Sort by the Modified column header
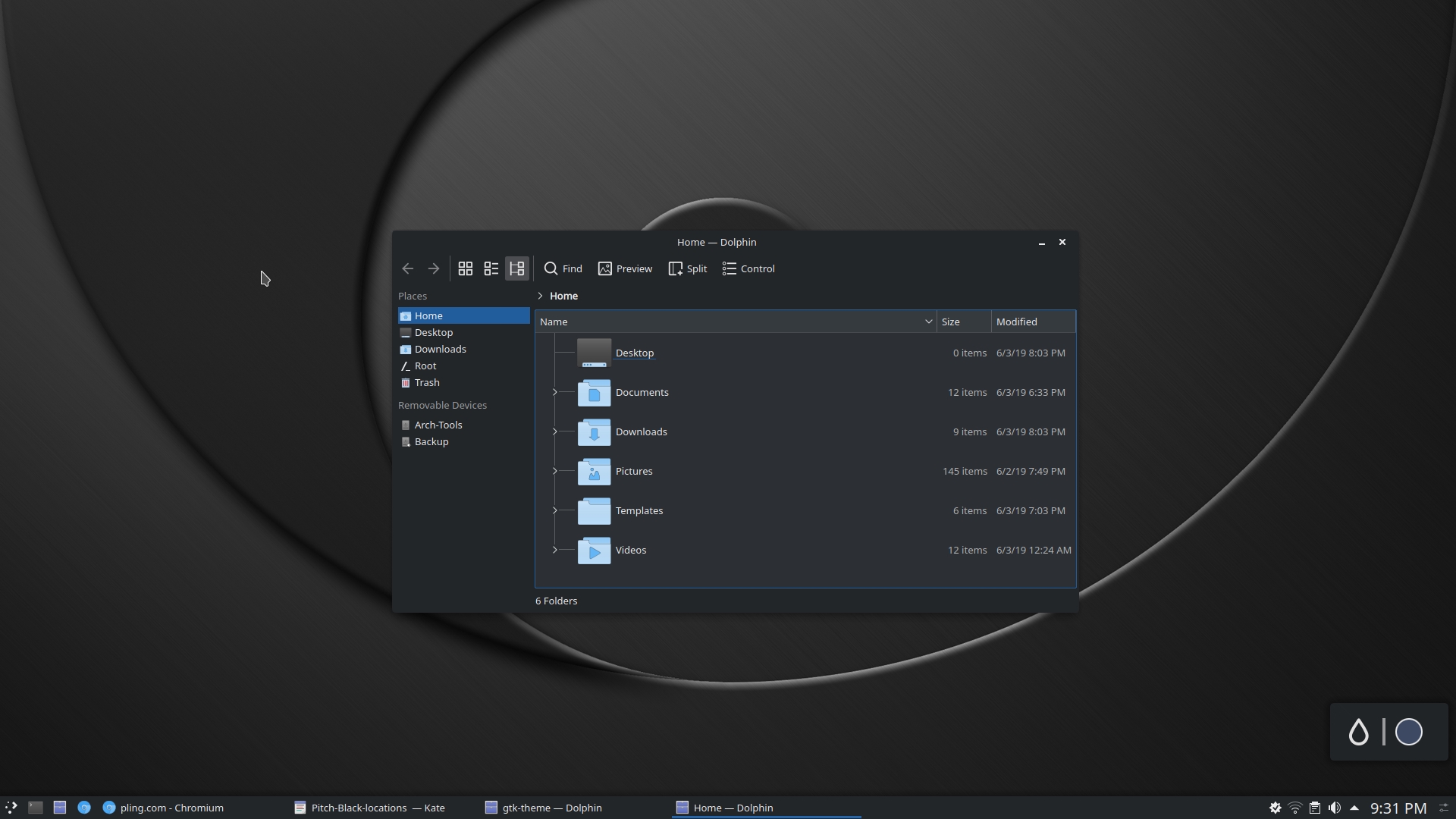Viewport: 1456px width, 819px height. [x=1034, y=322]
